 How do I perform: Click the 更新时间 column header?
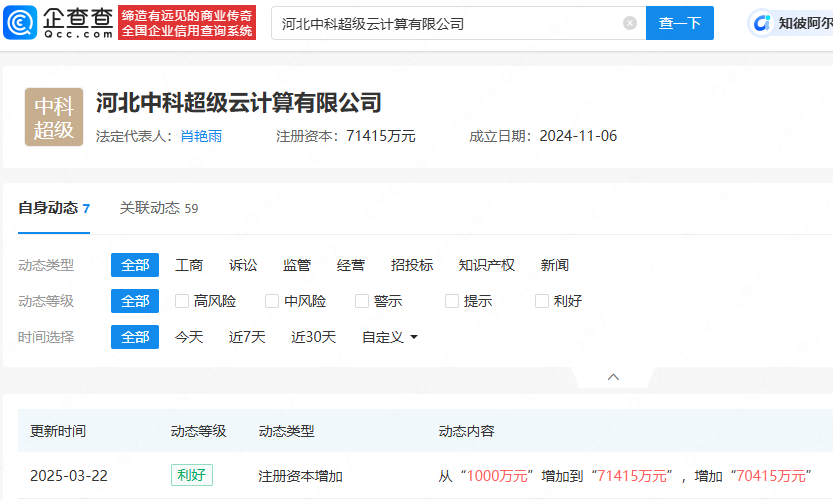[58, 431]
